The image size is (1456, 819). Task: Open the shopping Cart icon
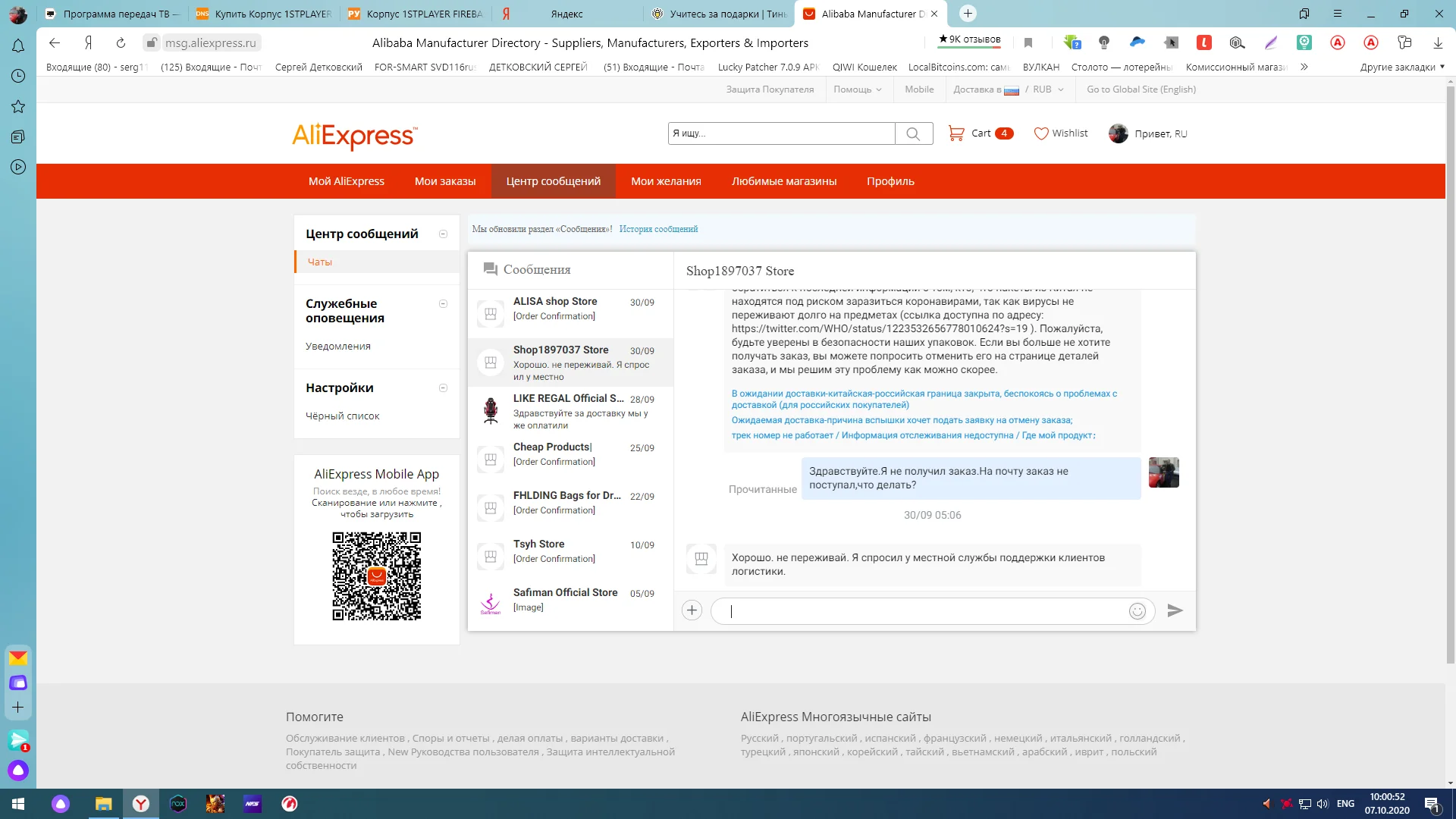956,133
